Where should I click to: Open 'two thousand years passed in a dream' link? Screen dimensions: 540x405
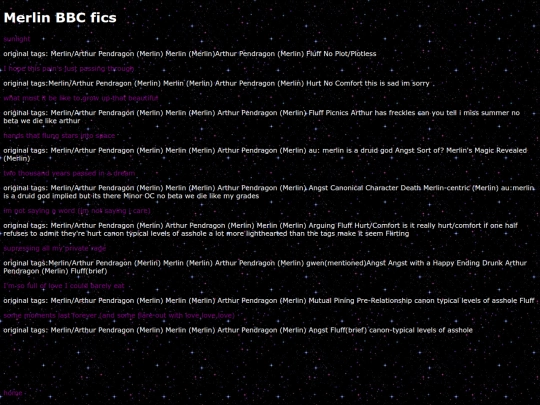tap(69, 173)
